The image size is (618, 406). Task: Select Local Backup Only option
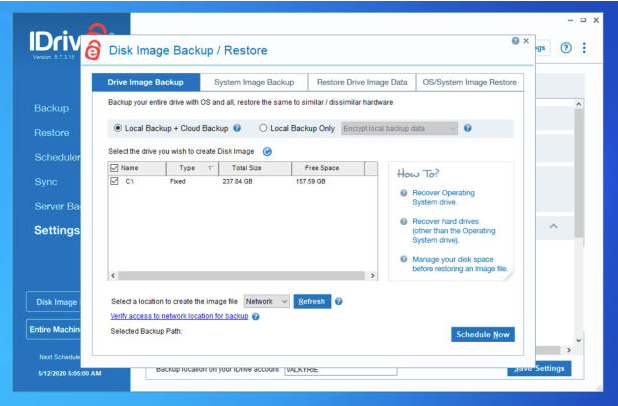263,128
